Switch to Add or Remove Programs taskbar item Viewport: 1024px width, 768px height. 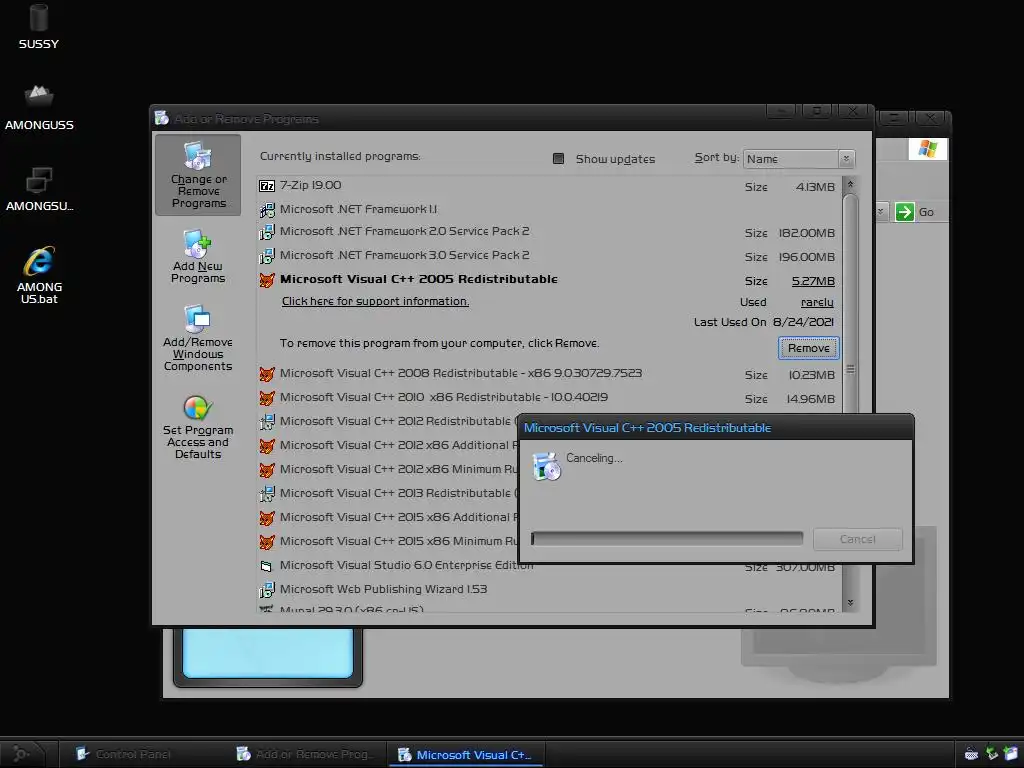point(306,754)
